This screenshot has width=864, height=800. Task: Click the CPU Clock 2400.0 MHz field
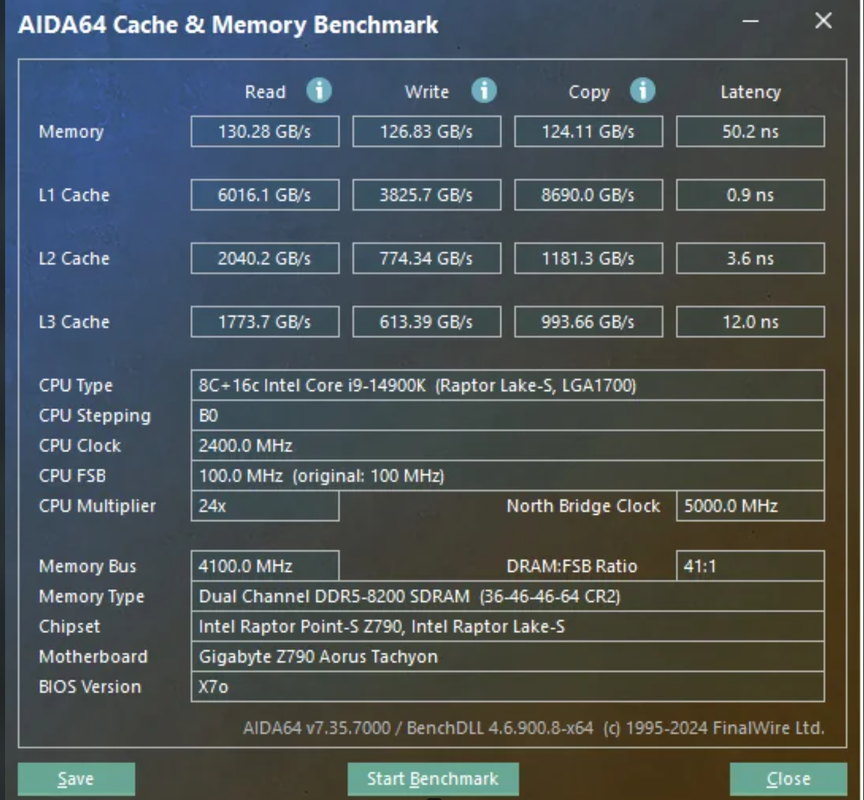pyautogui.click(x=507, y=446)
